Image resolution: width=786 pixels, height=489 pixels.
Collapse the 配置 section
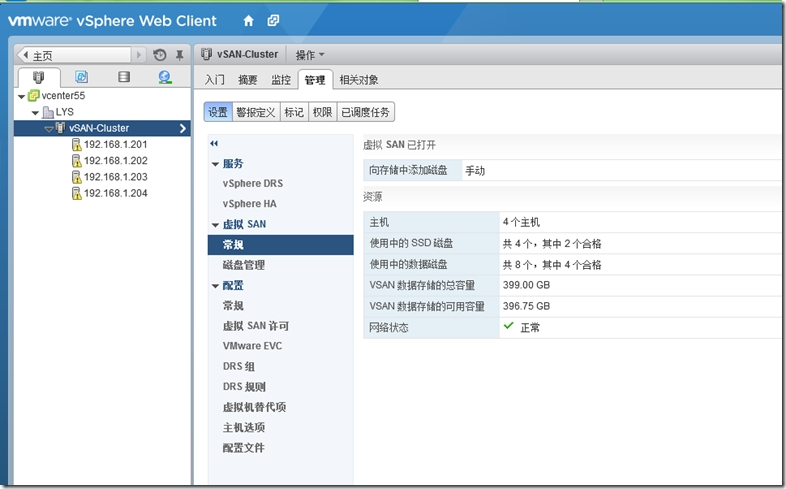tap(215, 286)
